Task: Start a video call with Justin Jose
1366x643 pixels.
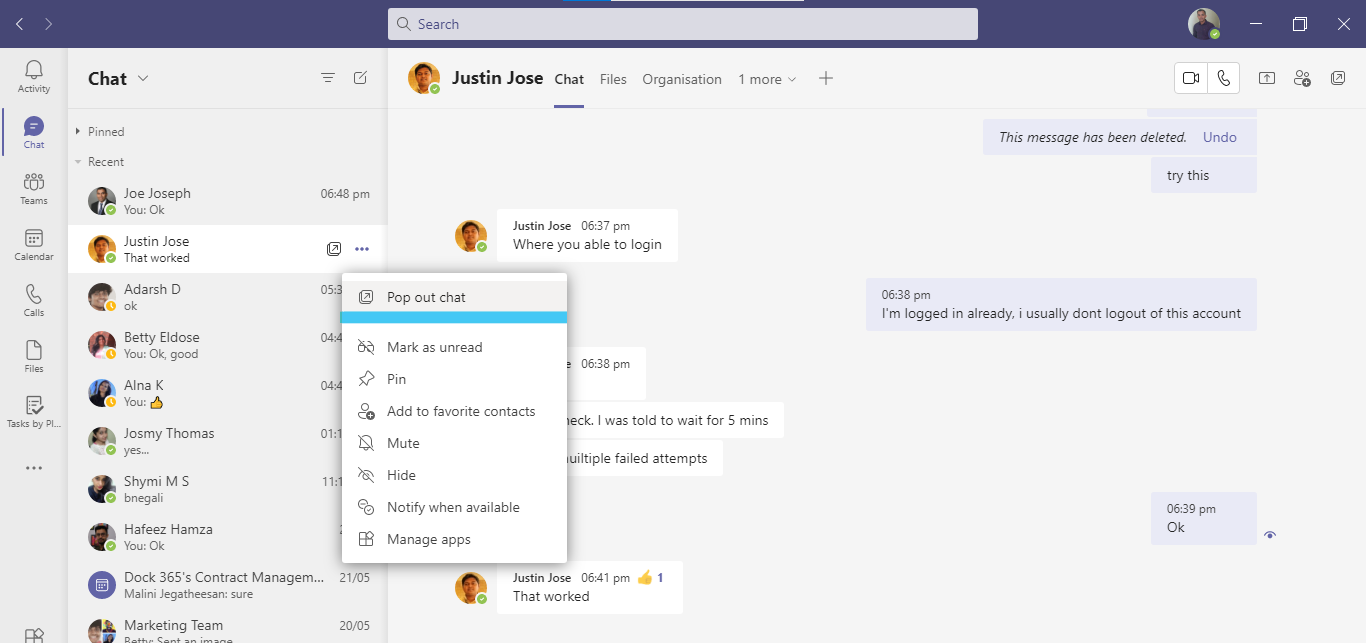Action: pos(1190,77)
